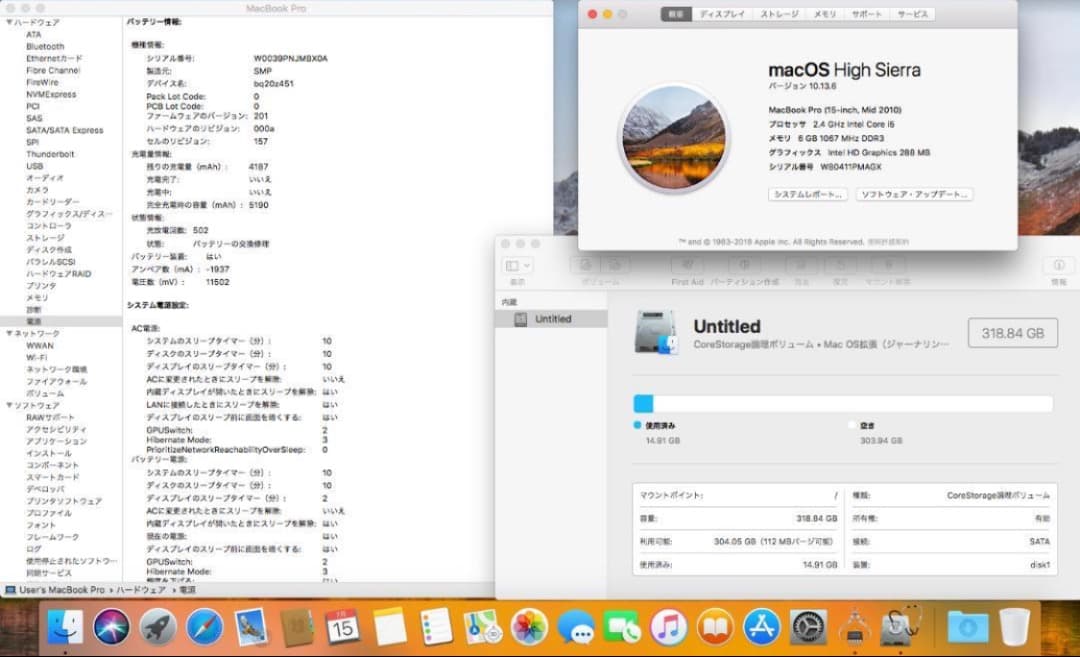This screenshot has width=1080, height=657.
Task: Open Launchpad rocket icon in dock
Action: pyautogui.click(x=158, y=627)
